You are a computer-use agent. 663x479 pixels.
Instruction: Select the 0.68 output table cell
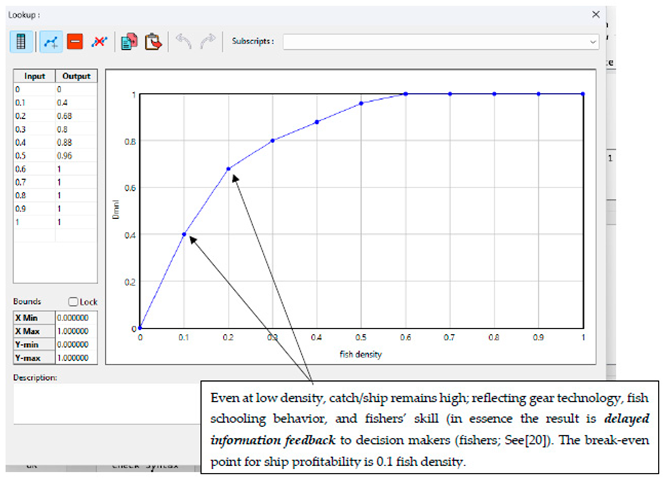76,115
